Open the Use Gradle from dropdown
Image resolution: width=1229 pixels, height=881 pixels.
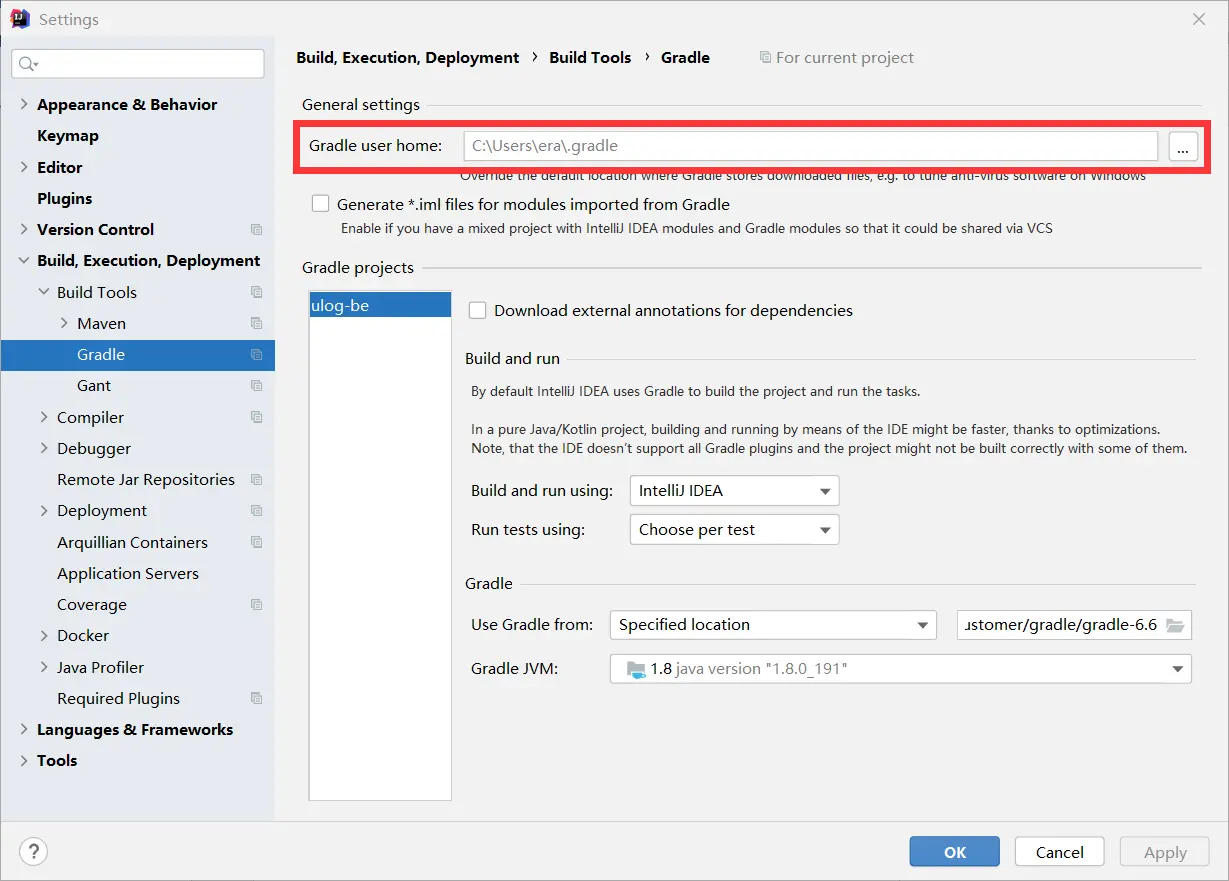pyautogui.click(x=772, y=625)
